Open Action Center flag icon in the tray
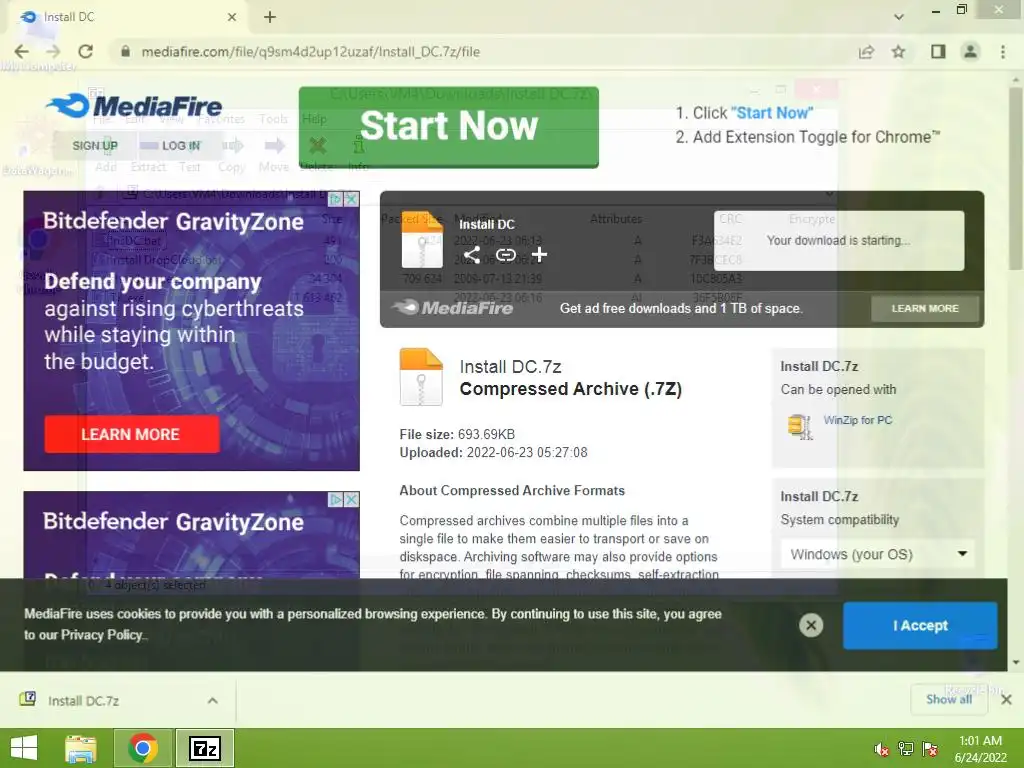Viewport: 1024px width, 768px height. tap(930, 749)
